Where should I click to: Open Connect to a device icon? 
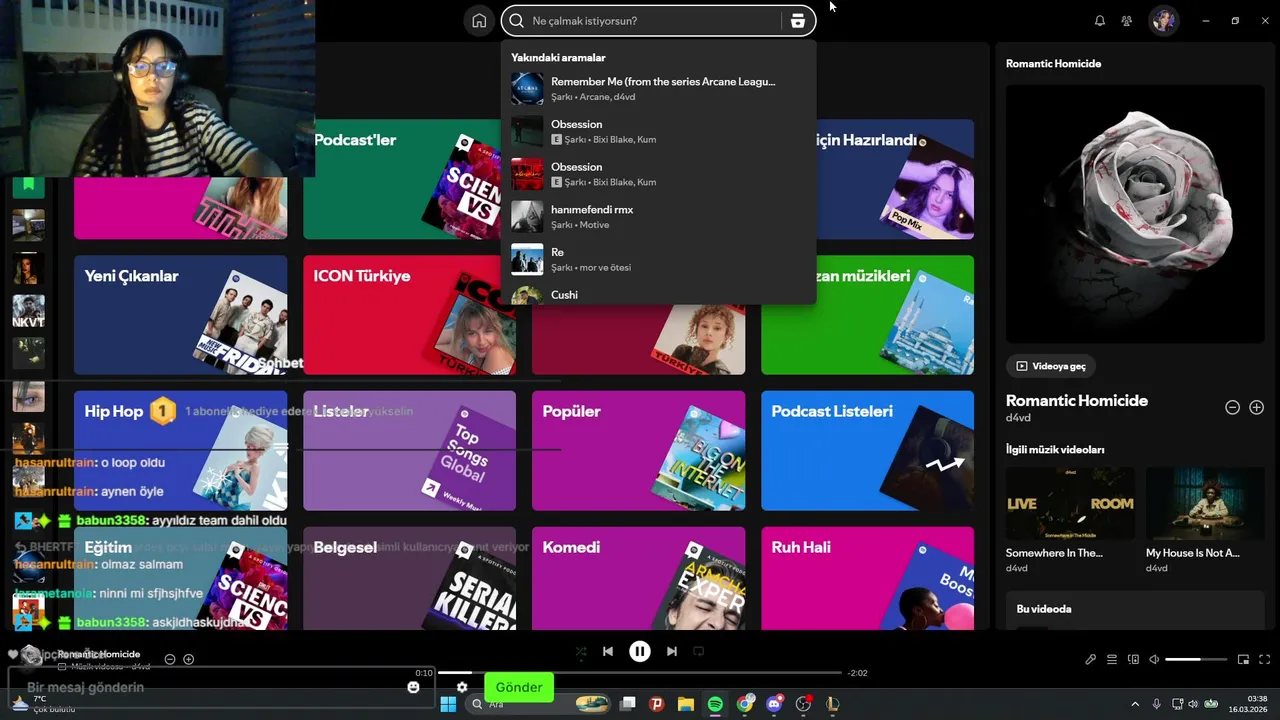click(1133, 659)
